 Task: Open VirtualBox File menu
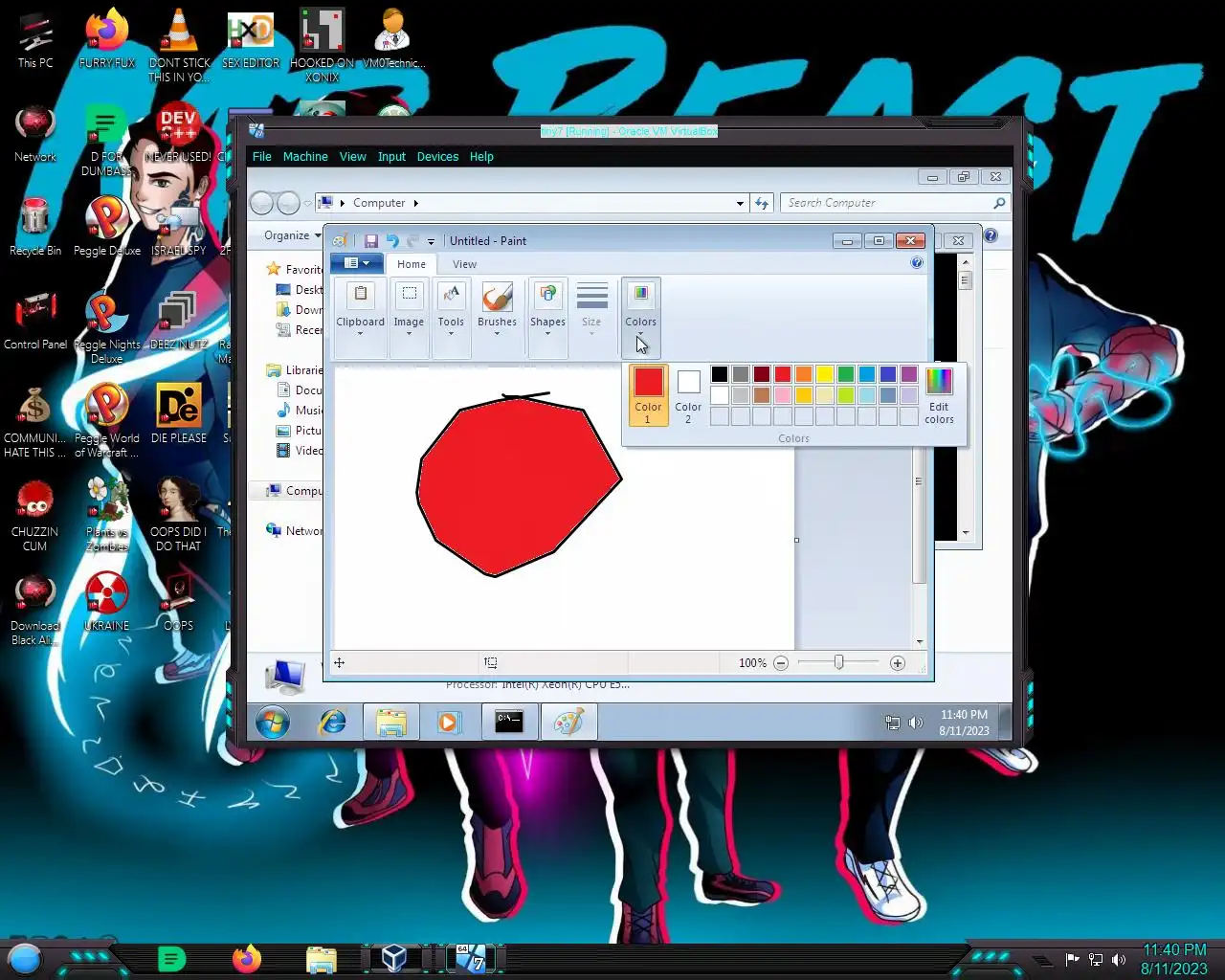pyautogui.click(x=261, y=157)
